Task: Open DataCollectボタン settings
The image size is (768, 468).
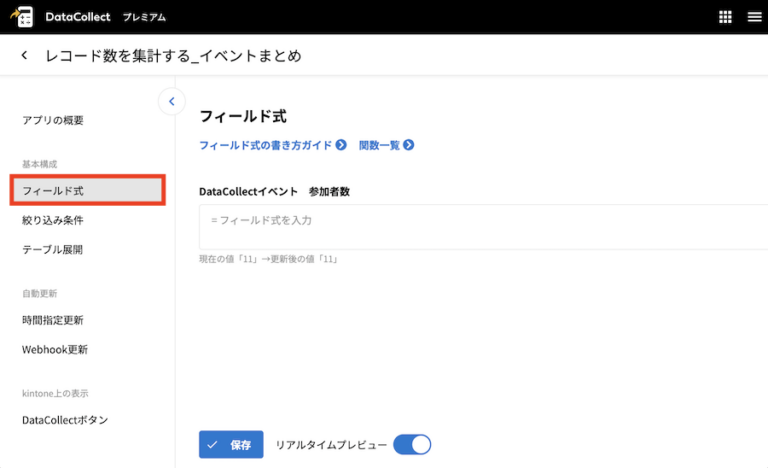Action: [65, 420]
